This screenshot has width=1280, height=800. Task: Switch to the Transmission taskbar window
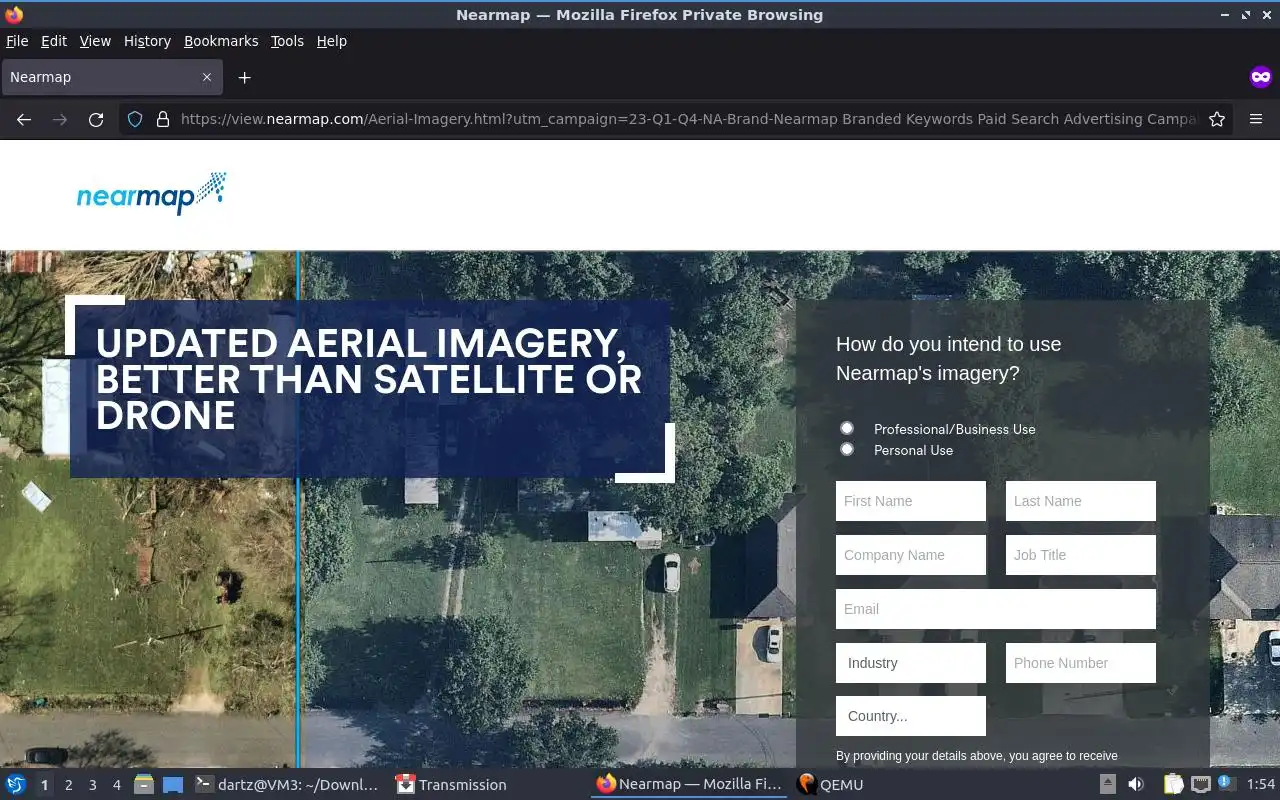point(452,785)
